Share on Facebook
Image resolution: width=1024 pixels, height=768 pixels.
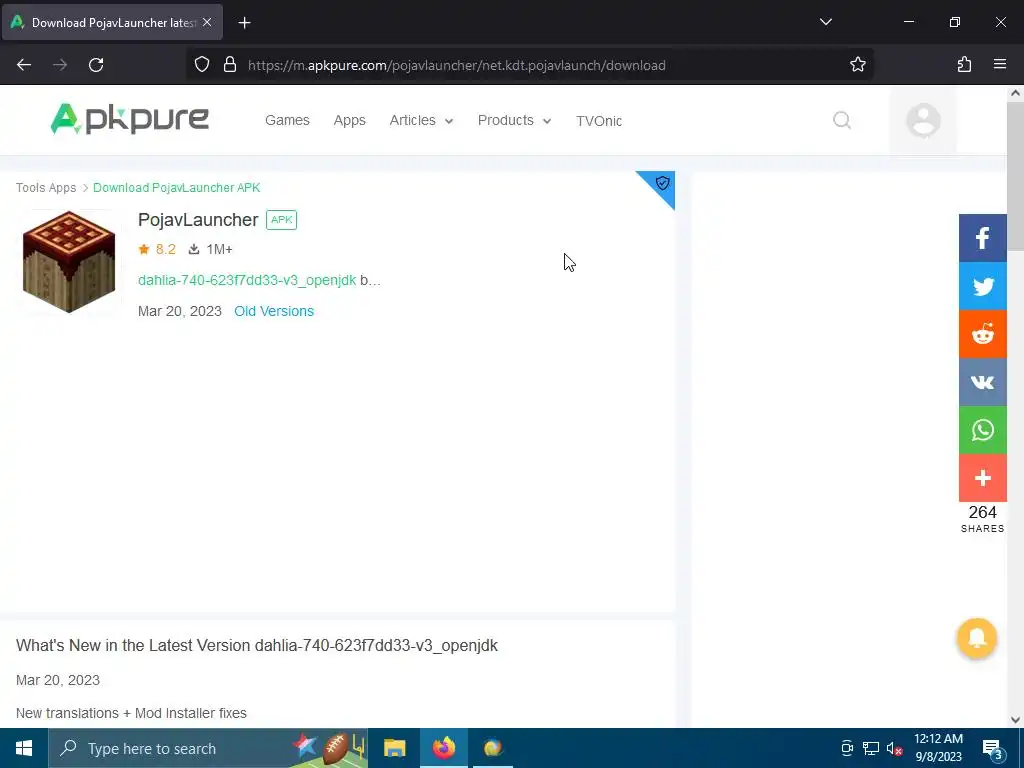pos(982,238)
